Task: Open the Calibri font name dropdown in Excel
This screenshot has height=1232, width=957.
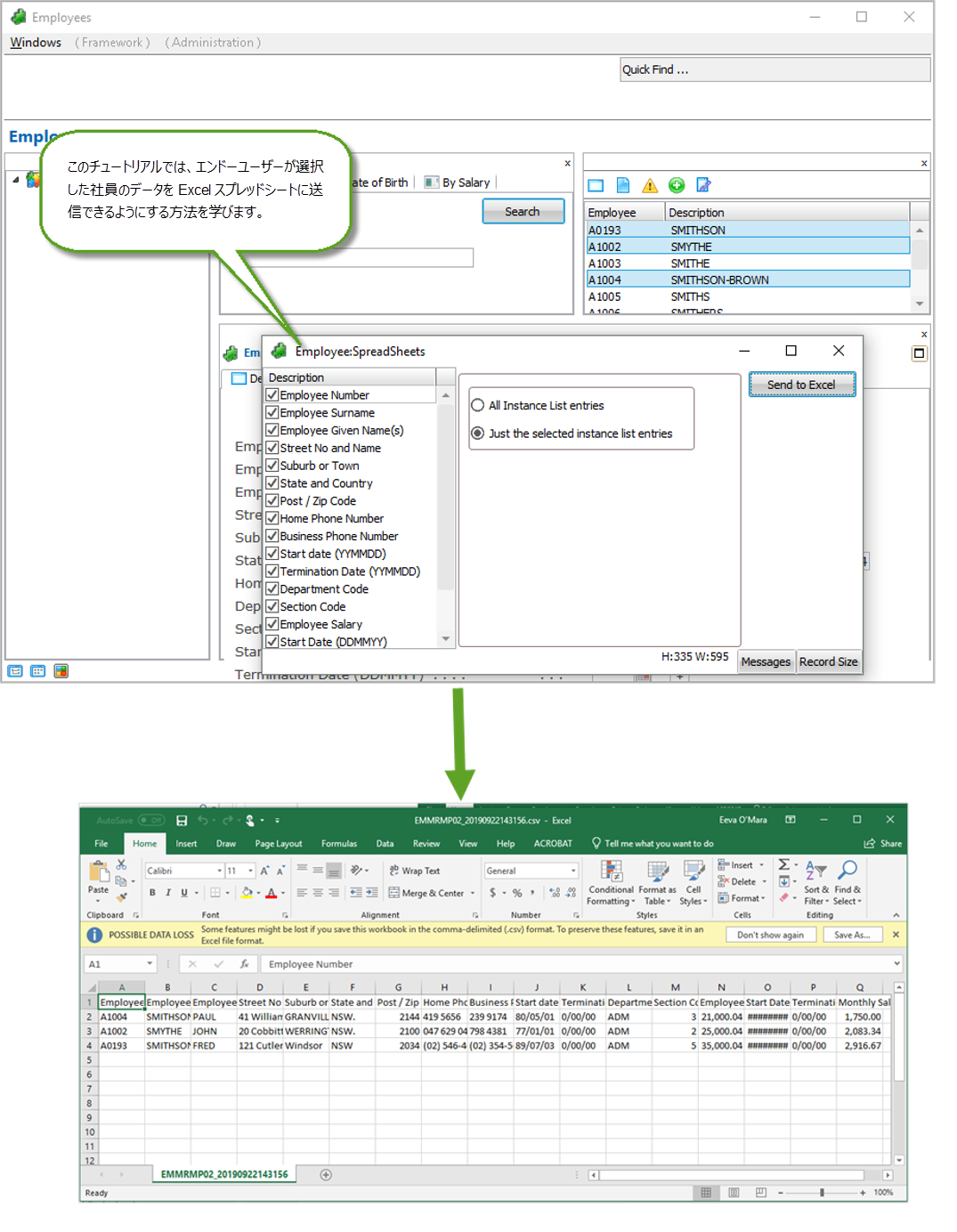Action: tap(220, 871)
